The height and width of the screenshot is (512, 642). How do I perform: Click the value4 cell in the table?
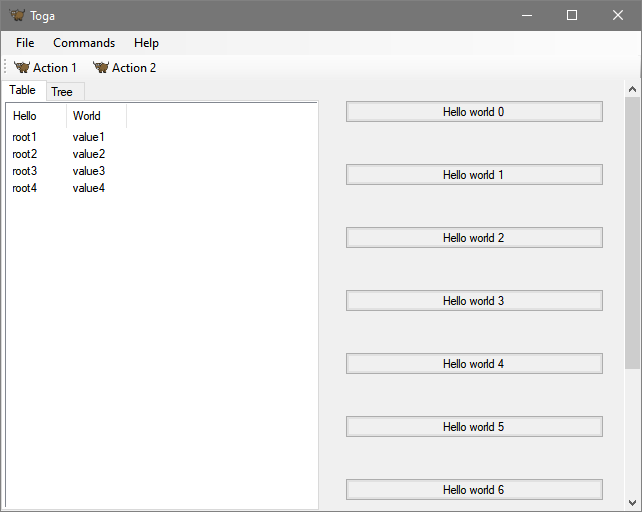89,188
